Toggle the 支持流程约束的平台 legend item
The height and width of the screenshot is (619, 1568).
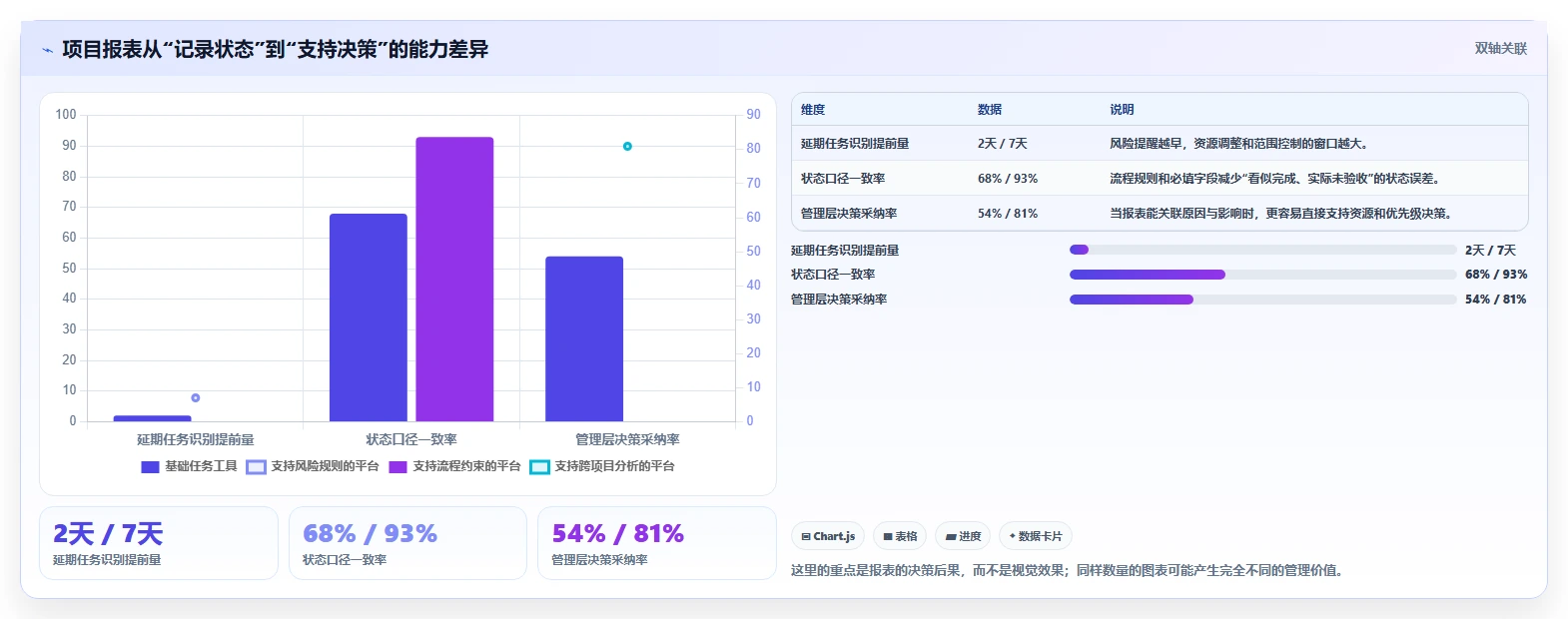[x=454, y=466]
